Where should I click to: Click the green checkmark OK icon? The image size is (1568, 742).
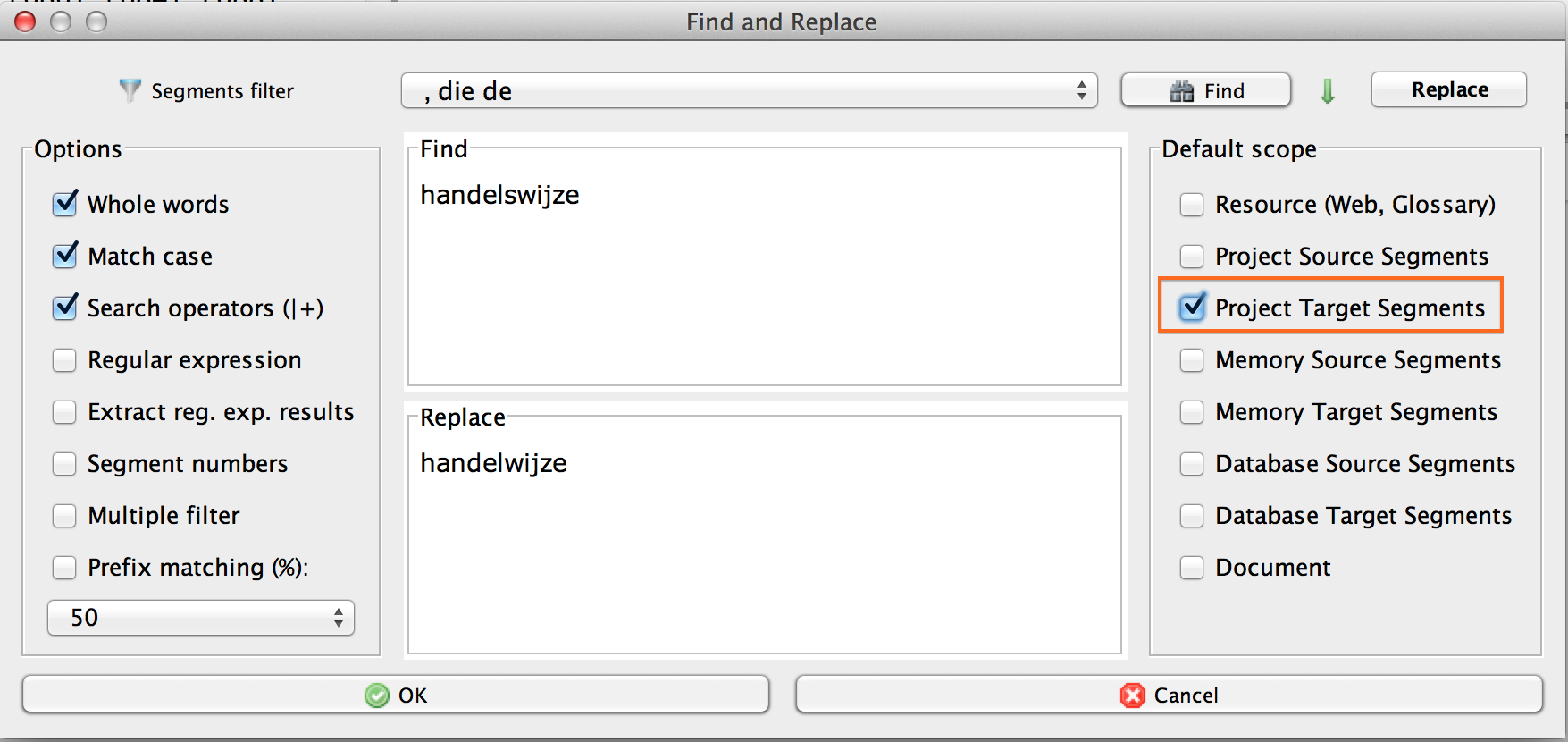(x=377, y=696)
